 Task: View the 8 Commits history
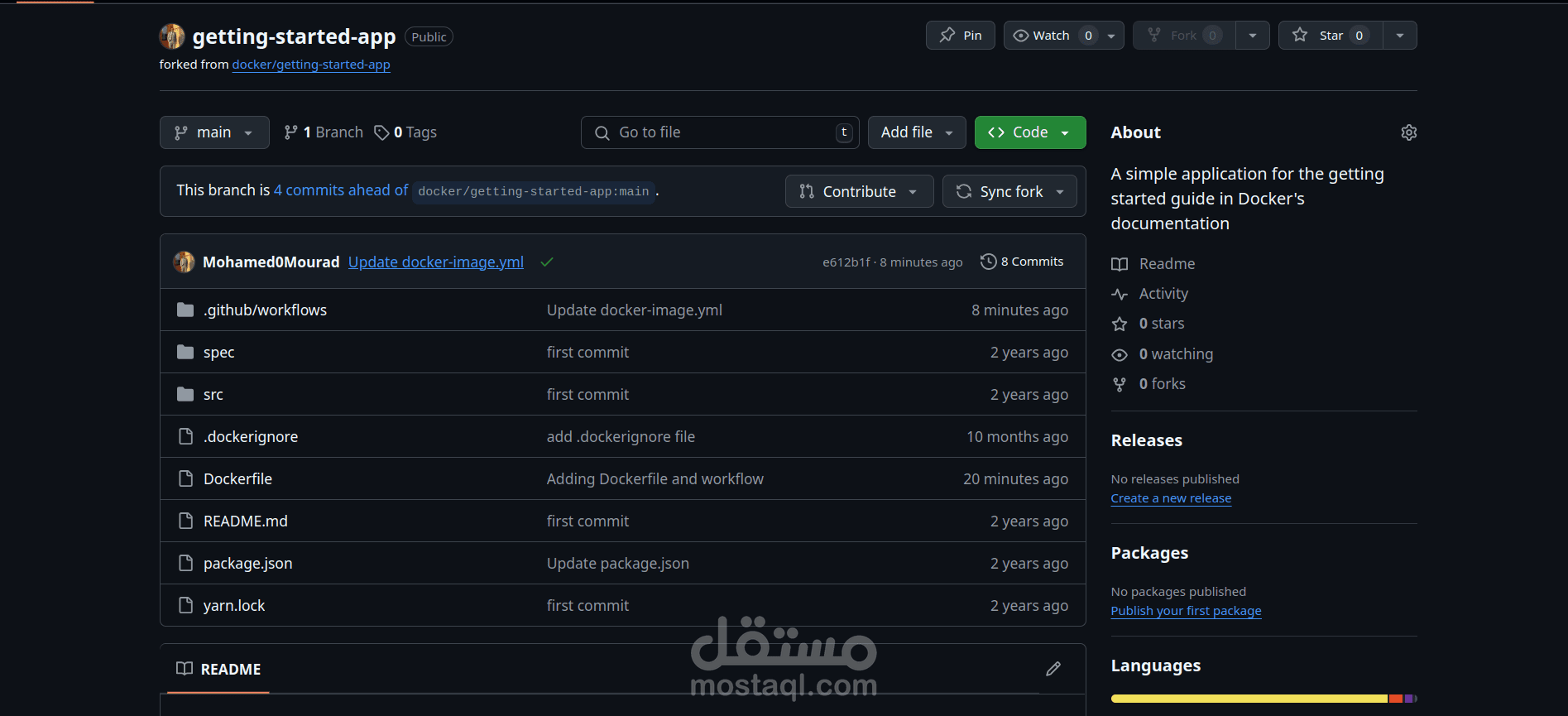point(1022,262)
